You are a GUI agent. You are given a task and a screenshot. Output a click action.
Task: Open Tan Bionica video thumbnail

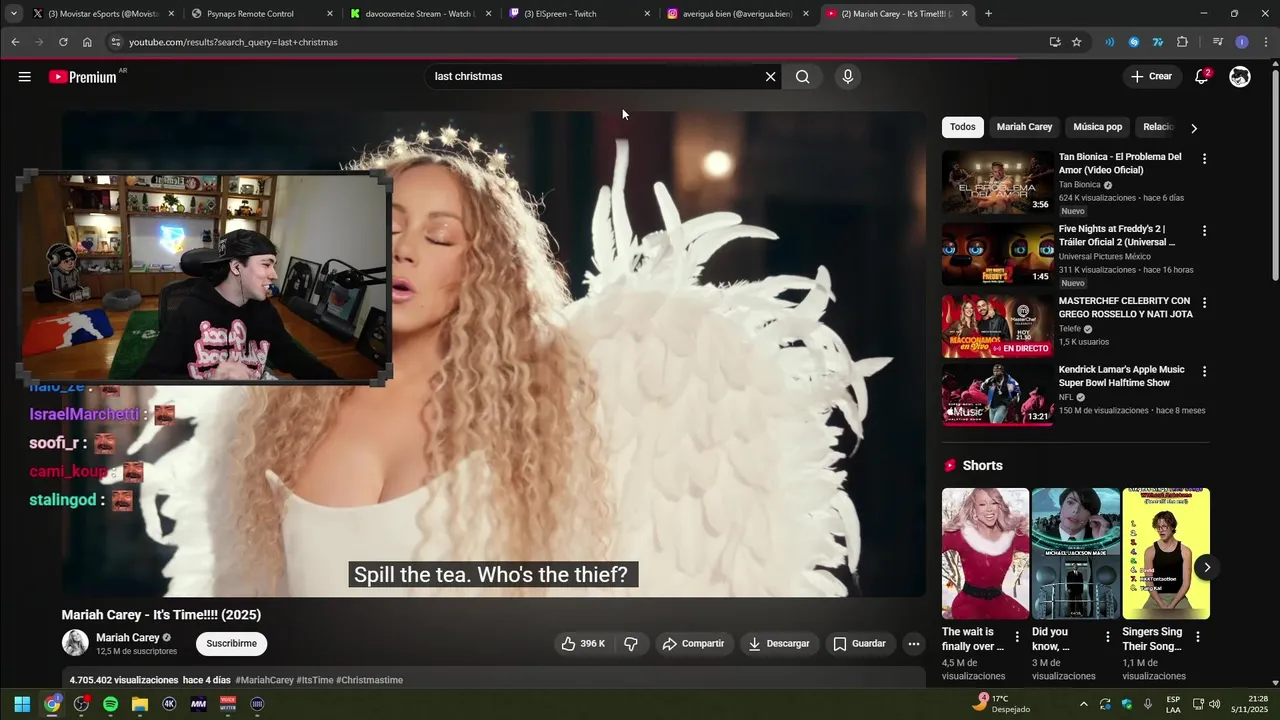click(997, 182)
